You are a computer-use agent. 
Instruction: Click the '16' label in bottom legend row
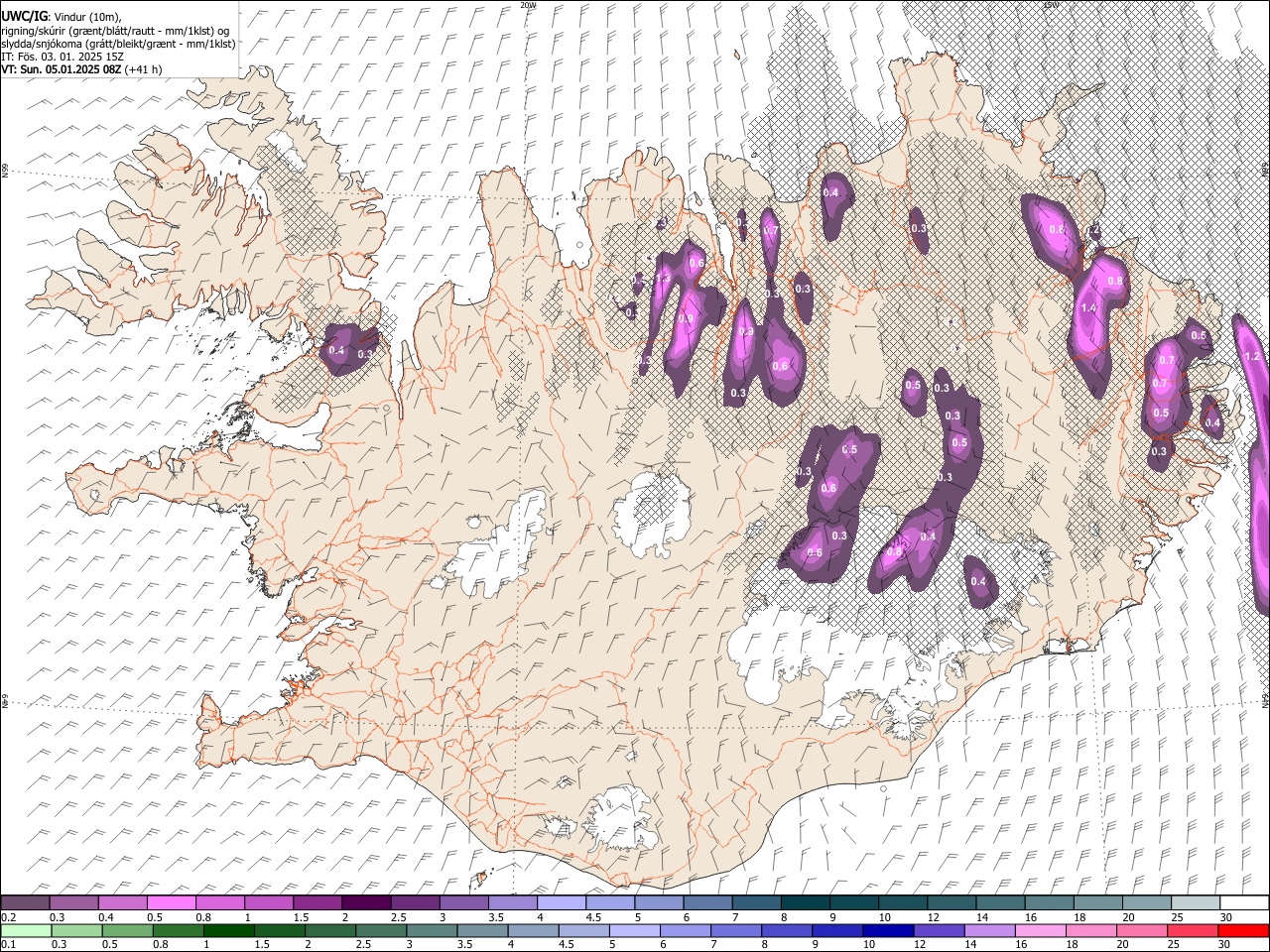(x=1023, y=945)
